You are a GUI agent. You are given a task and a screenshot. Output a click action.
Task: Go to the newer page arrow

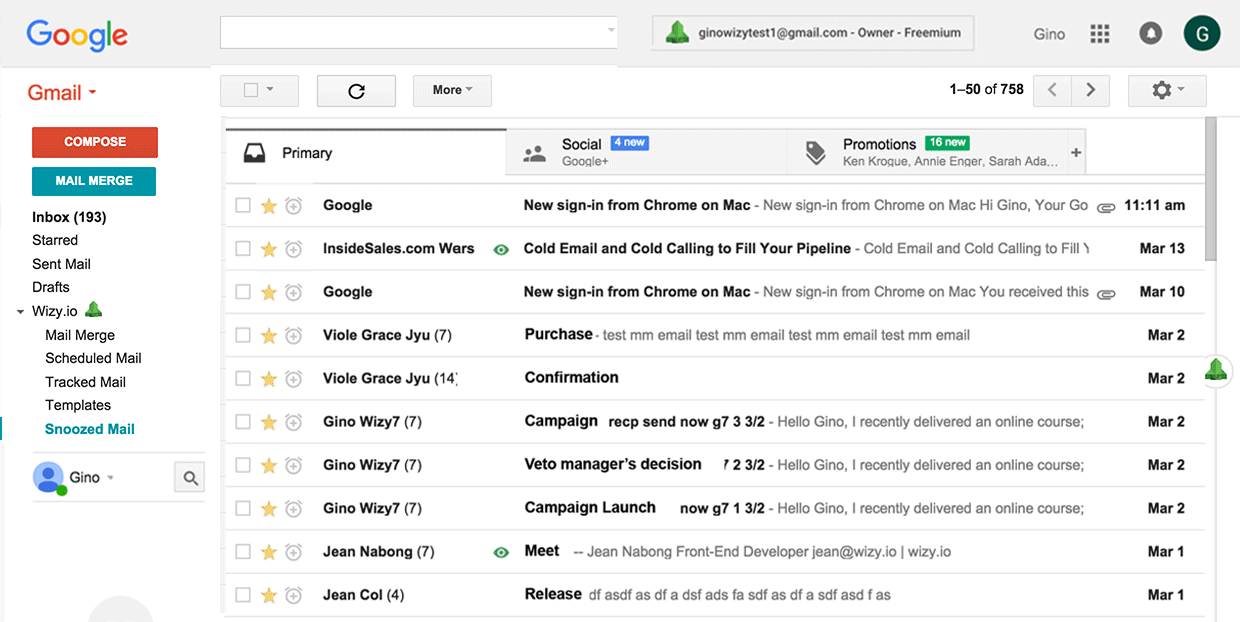pos(1052,90)
